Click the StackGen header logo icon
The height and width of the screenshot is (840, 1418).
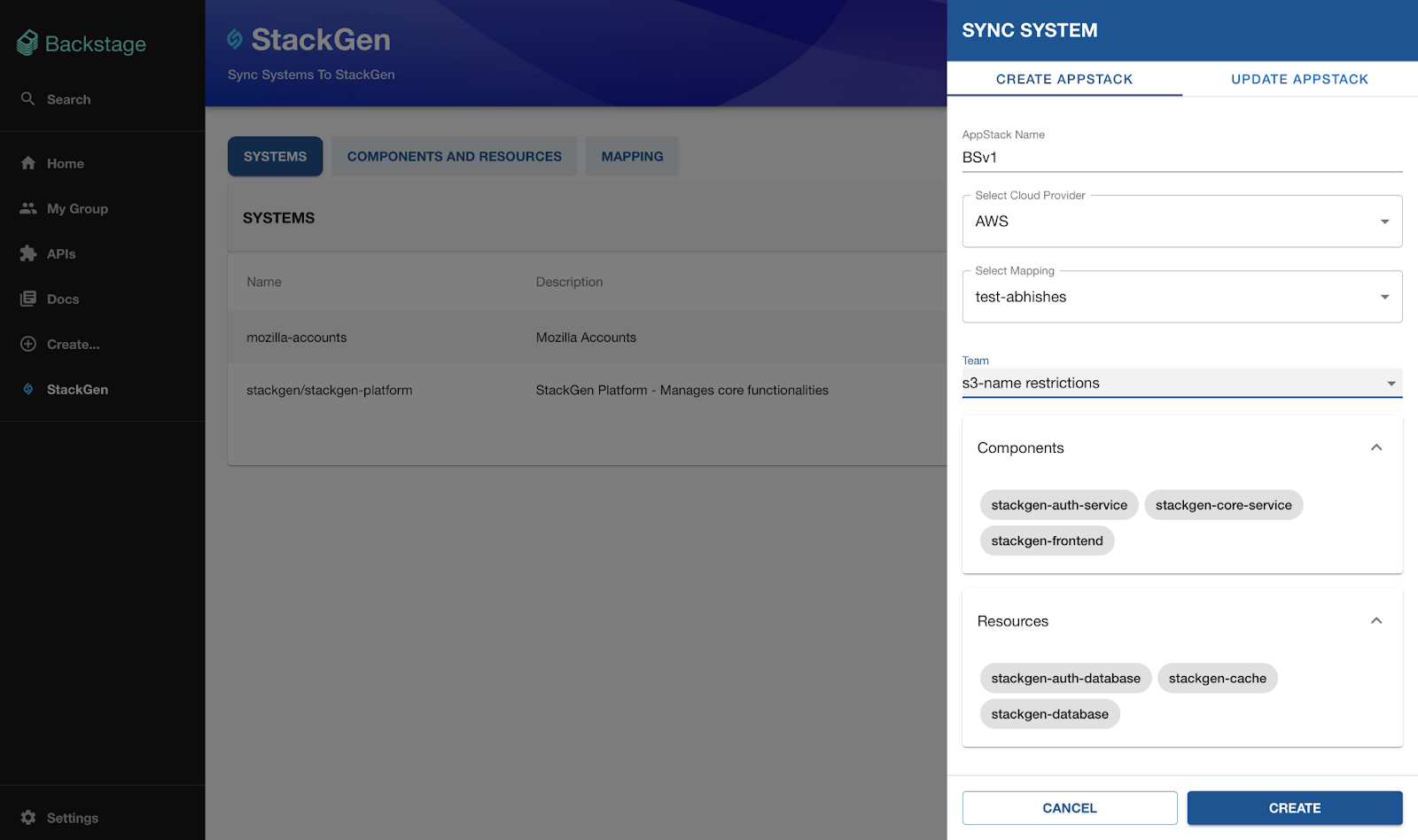pyautogui.click(x=235, y=39)
